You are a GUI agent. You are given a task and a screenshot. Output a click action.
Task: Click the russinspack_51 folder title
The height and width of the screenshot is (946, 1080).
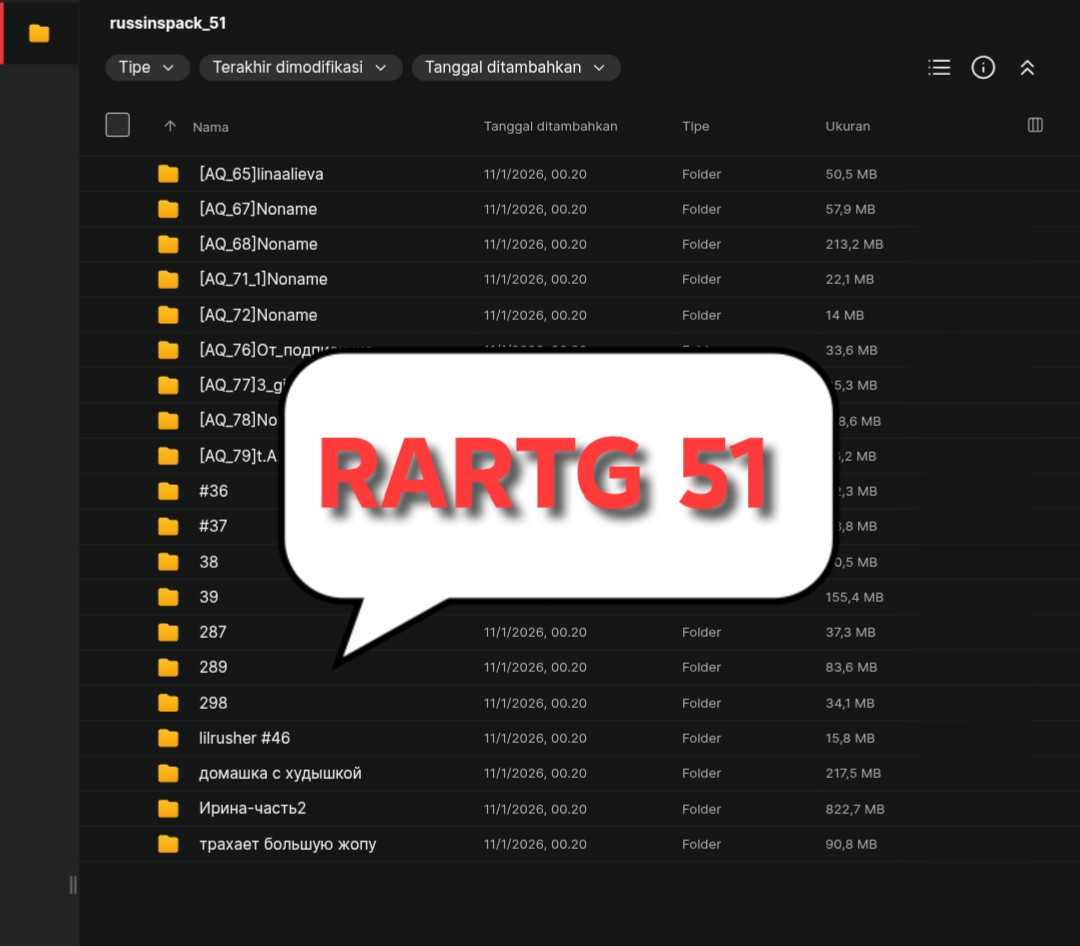168,23
